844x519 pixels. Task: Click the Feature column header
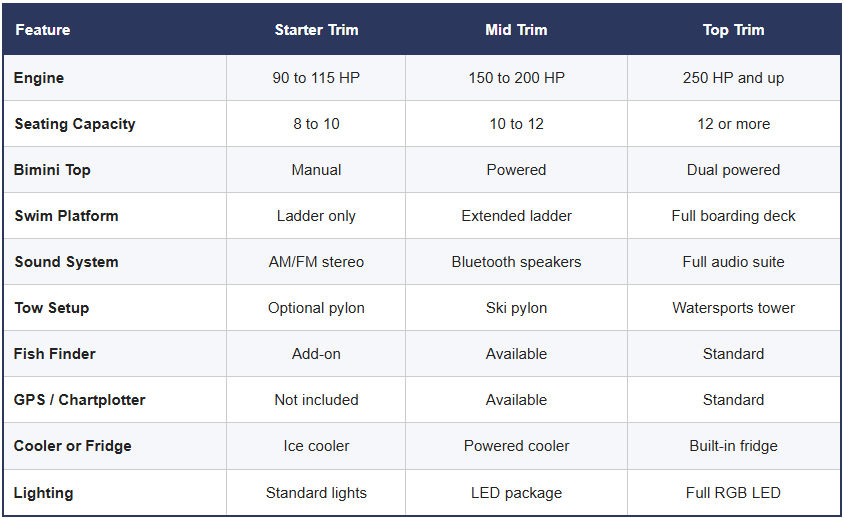pyautogui.click(x=42, y=30)
